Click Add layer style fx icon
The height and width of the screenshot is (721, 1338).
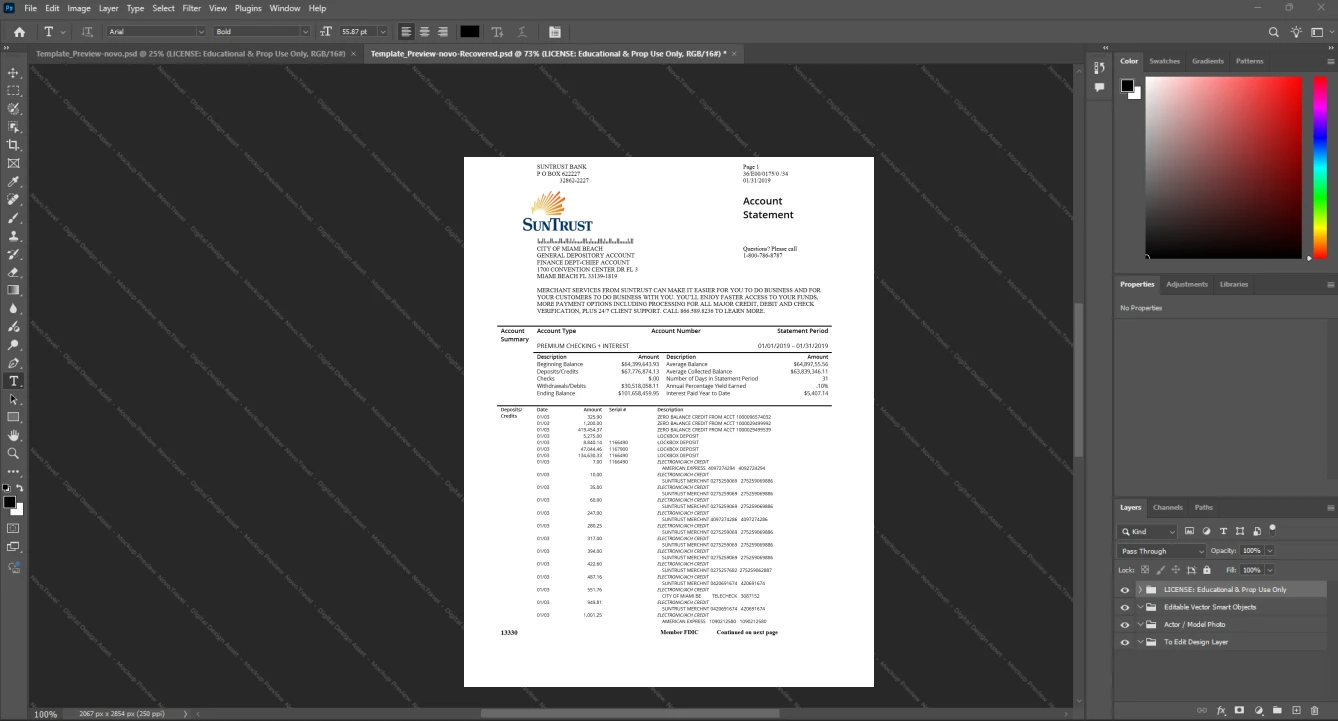coord(1221,710)
